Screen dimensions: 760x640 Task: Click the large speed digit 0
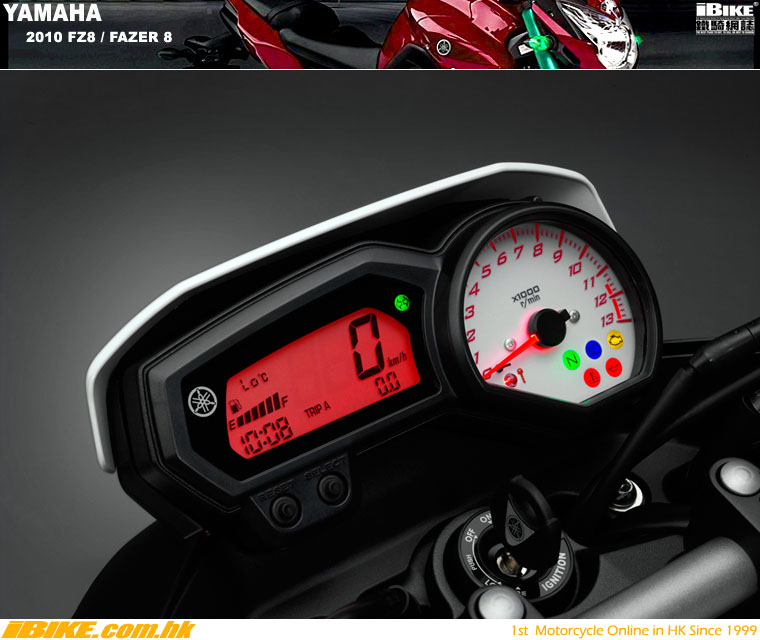pyautogui.click(x=367, y=346)
